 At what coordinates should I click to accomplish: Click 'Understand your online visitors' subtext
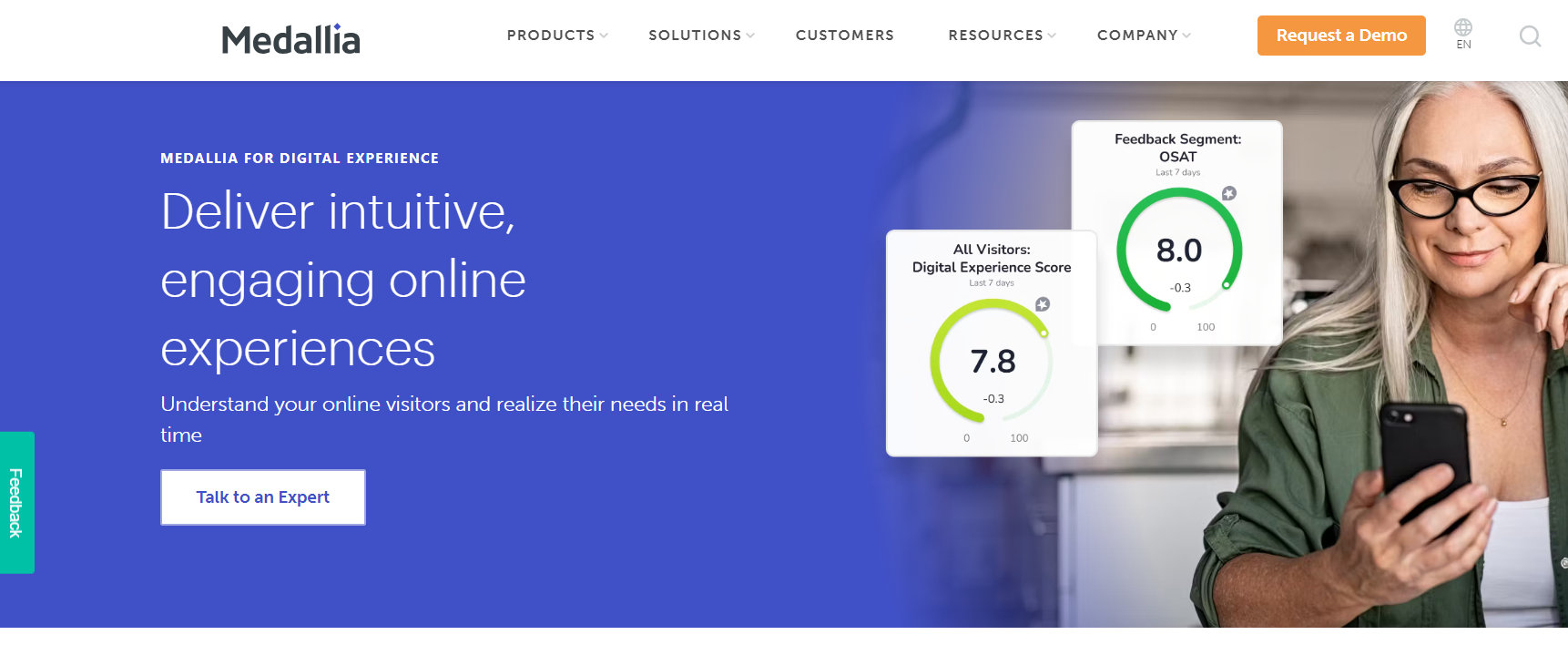[x=444, y=419]
